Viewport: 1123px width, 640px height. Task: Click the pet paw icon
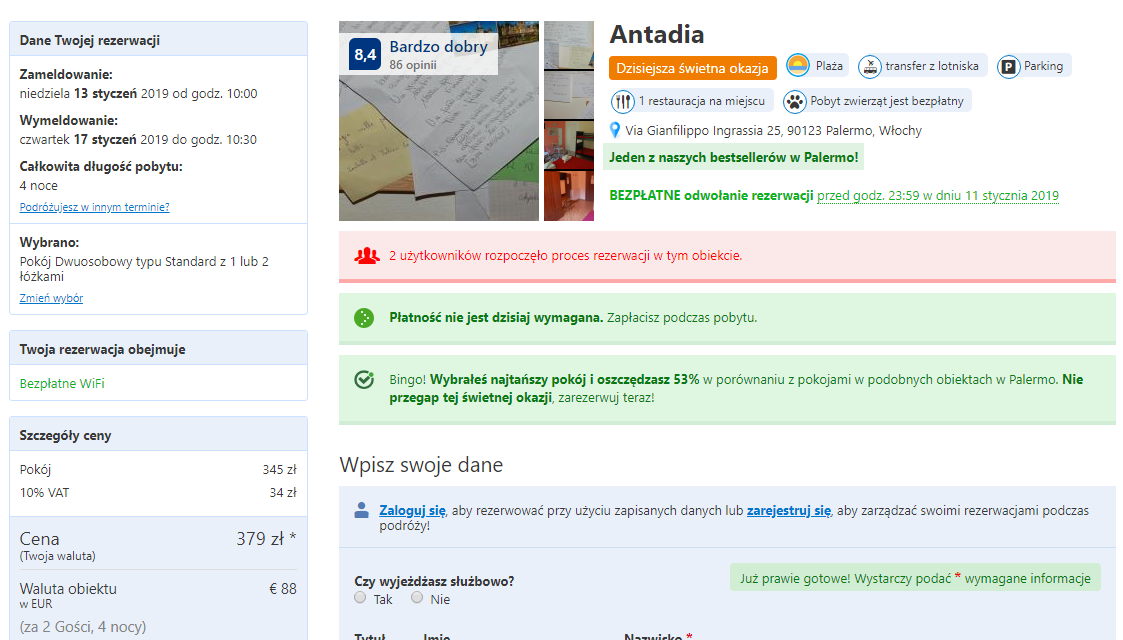(x=794, y=102)
